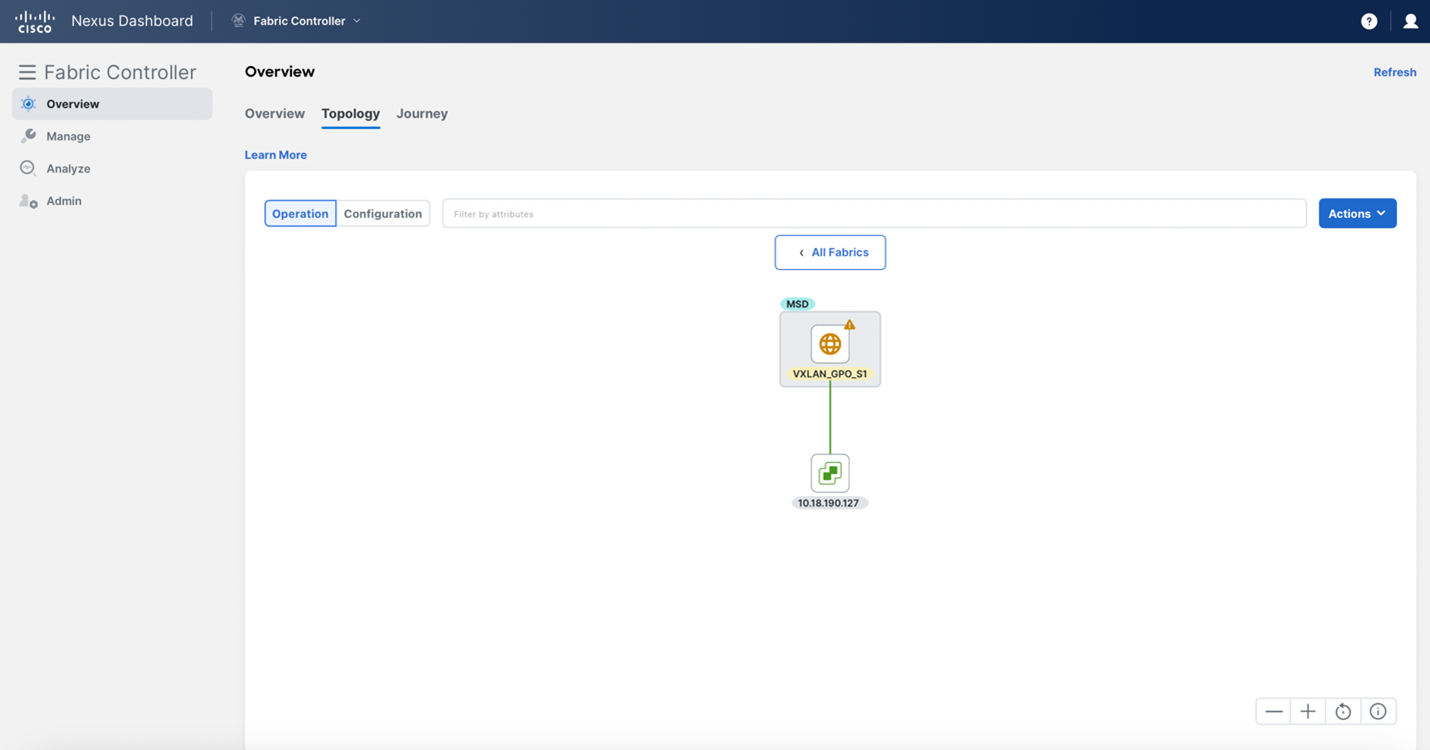Viewport: 1430px width, 750px height.
Task: Click the orange warning triangle on fabric
Action: click(x=849, y=324)
